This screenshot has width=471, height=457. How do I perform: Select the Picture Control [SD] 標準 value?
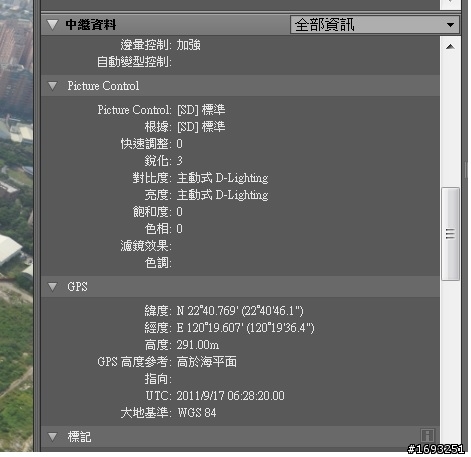[201, 110]
